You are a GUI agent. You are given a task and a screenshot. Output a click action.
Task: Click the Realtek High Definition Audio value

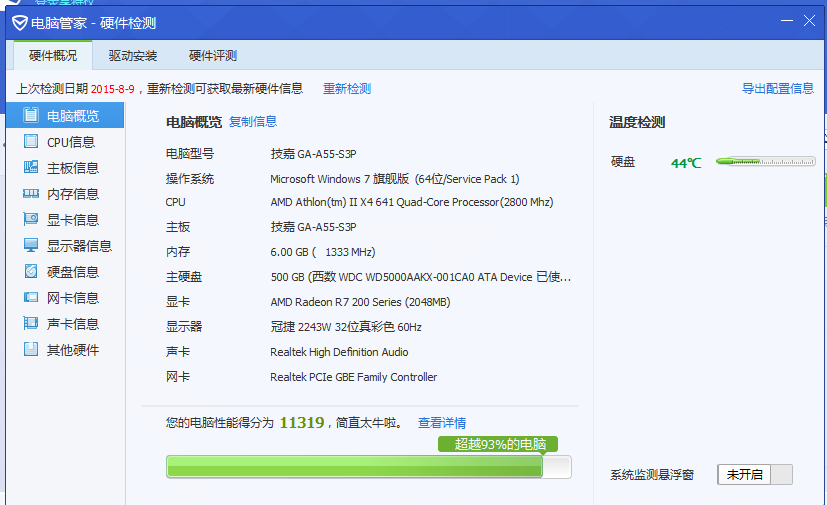point(339,352)
